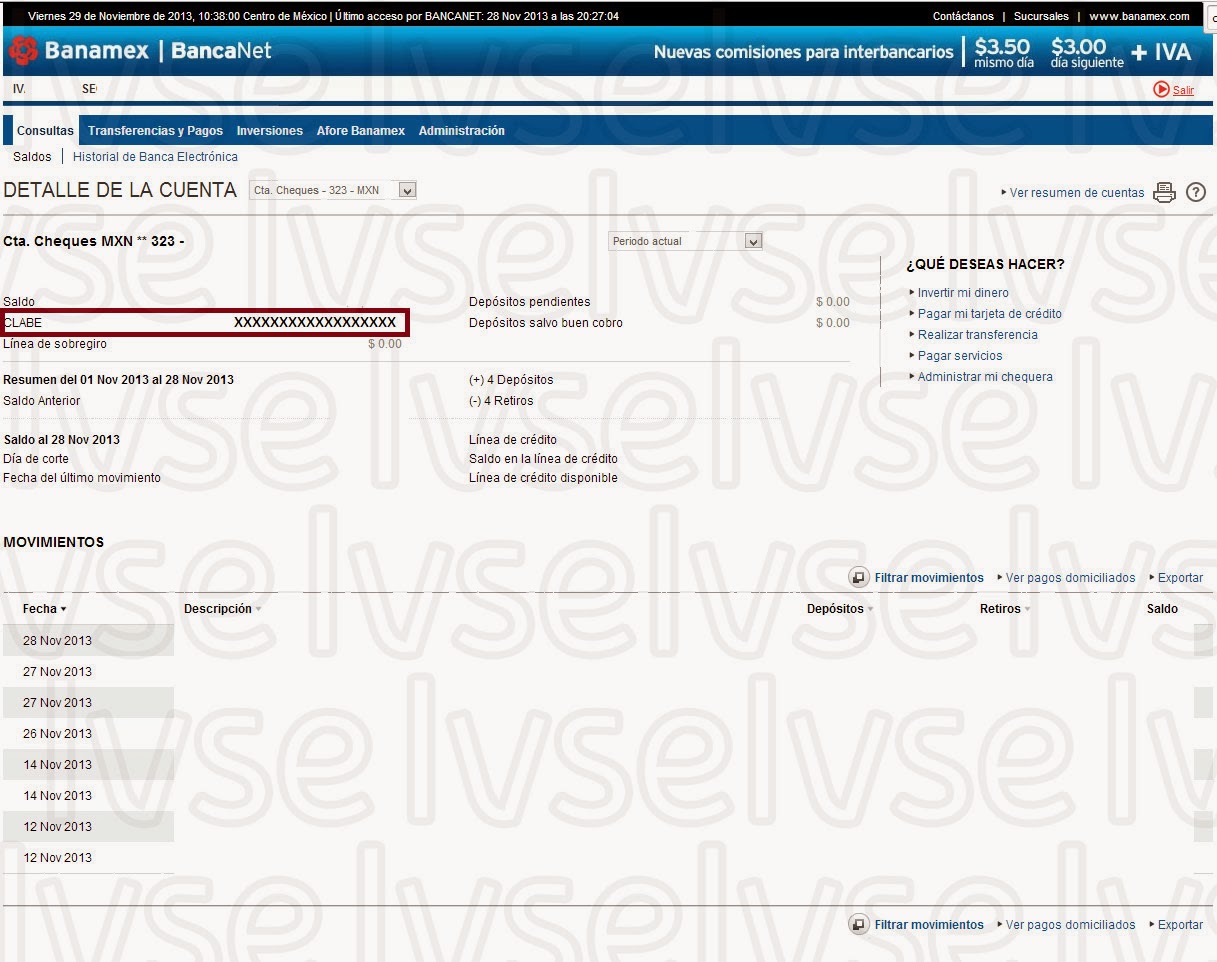Viewport: 1217px width, 962px height.
Task: Click top Ver pagos domiciliados link
Action: click(1070, 578)
